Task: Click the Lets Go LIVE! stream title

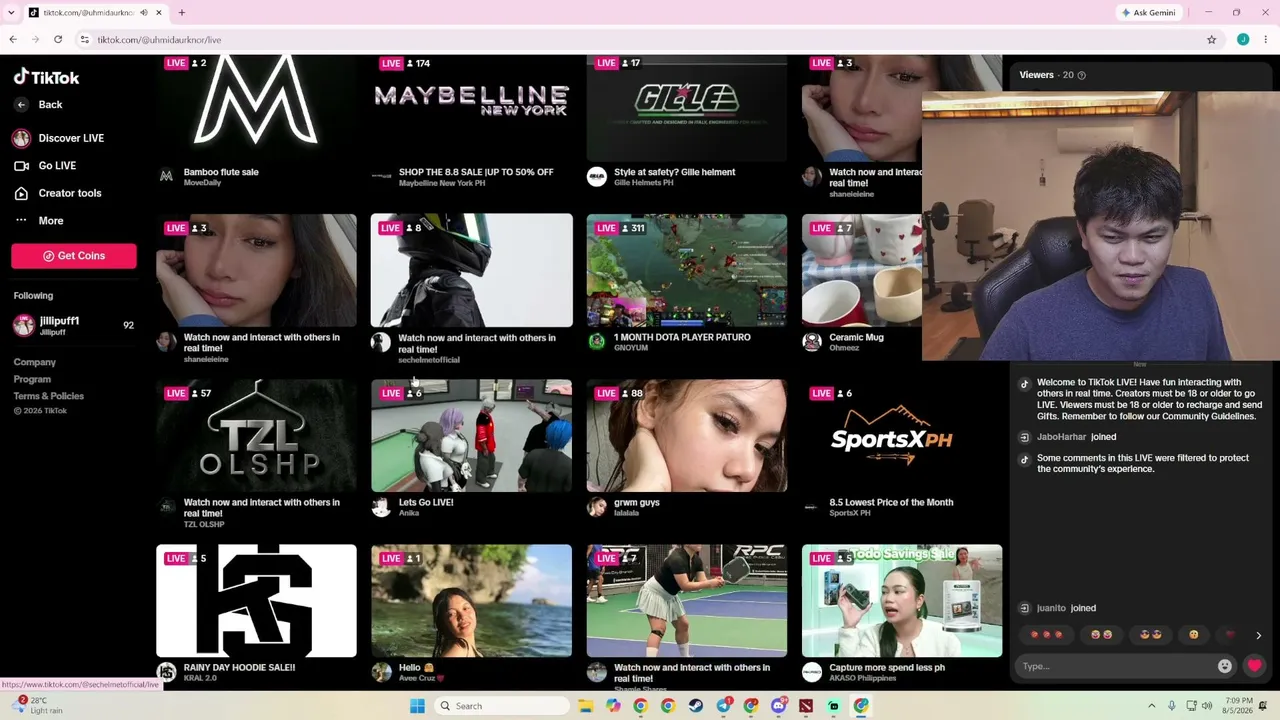Action: click(426, 502)
